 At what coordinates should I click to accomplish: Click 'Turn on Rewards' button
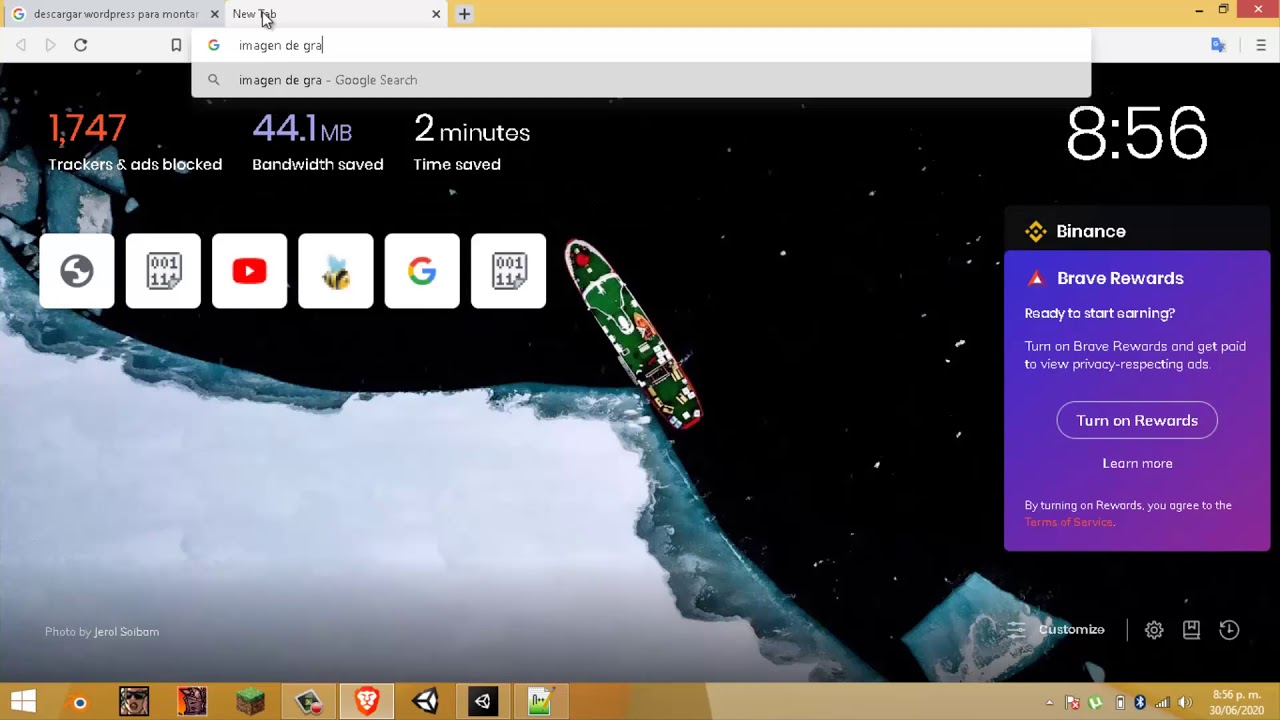tap(1137, 420)
